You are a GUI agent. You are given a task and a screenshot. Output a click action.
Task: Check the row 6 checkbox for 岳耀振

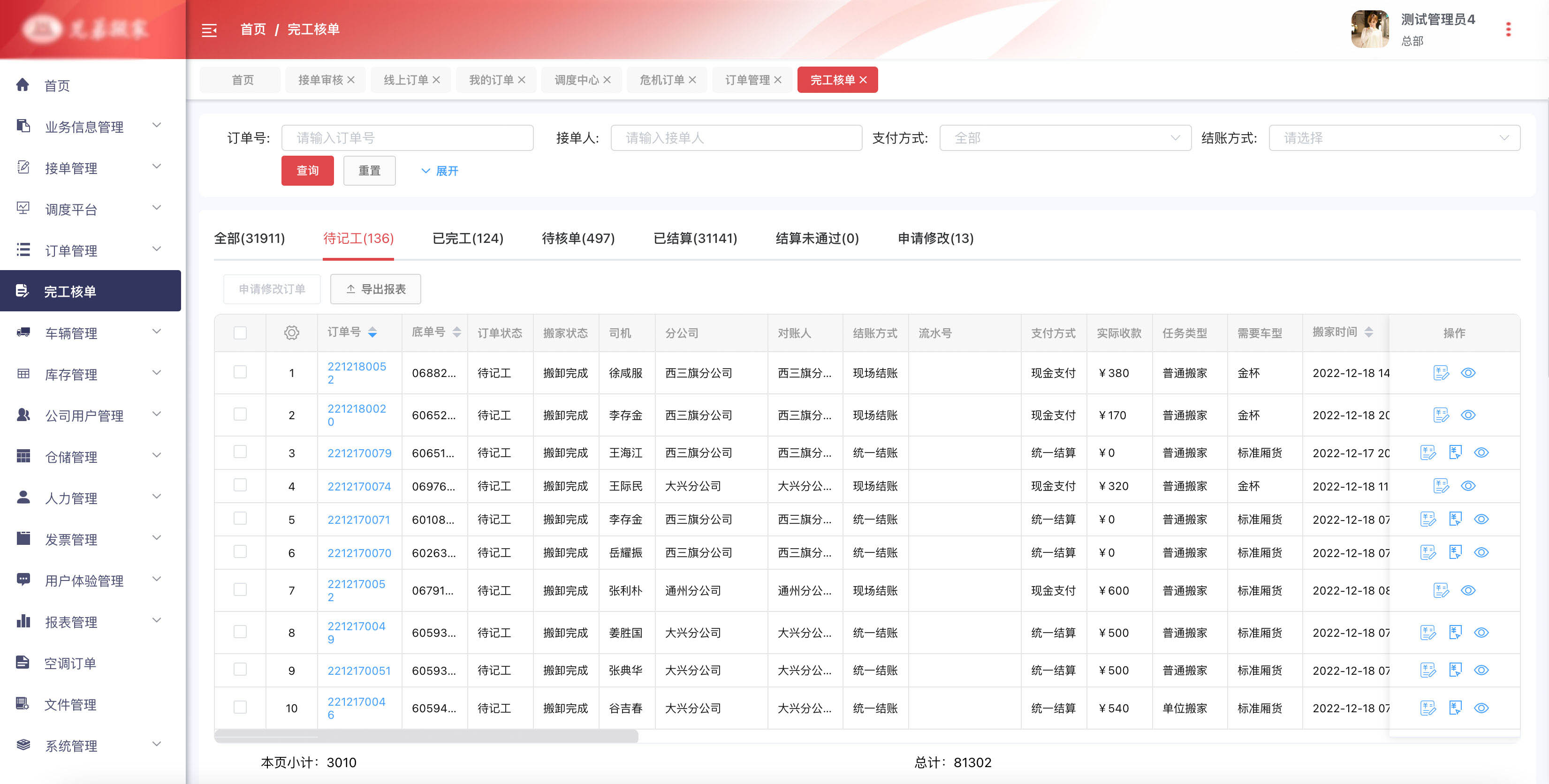[x=240, y=551]
